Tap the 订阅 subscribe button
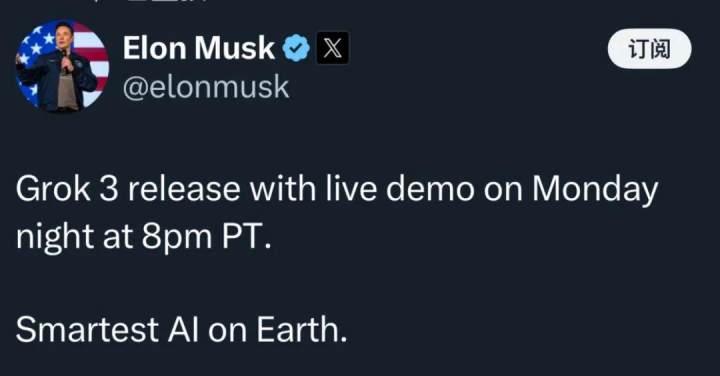 [x=649, y=49]
